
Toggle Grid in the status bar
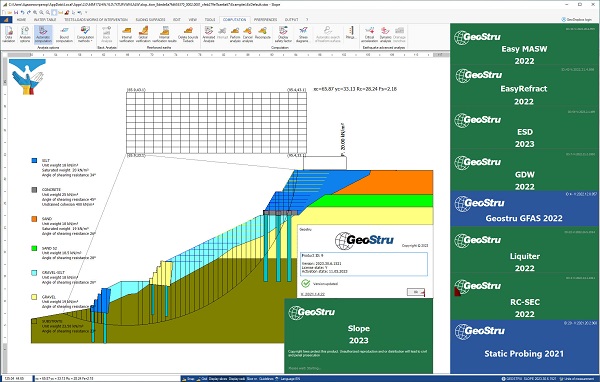202,379
